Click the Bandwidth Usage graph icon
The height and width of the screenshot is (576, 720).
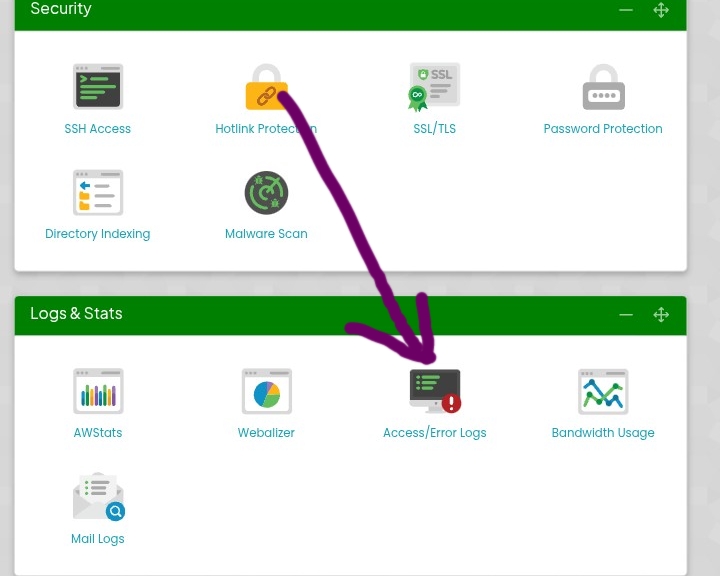point(603,391)
